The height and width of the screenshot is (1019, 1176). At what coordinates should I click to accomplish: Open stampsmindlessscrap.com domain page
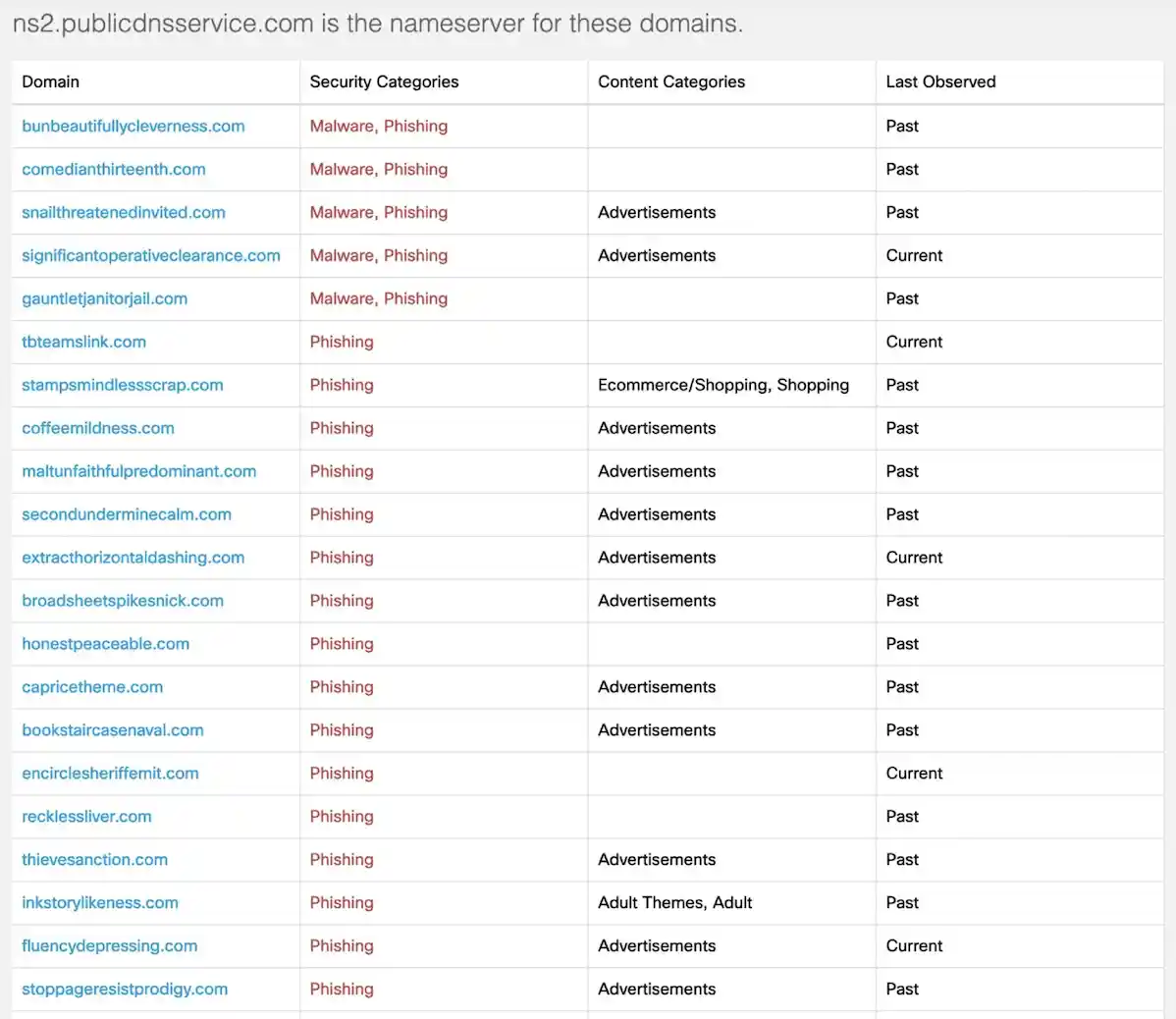pyautogui.click(x=122, y=385)
